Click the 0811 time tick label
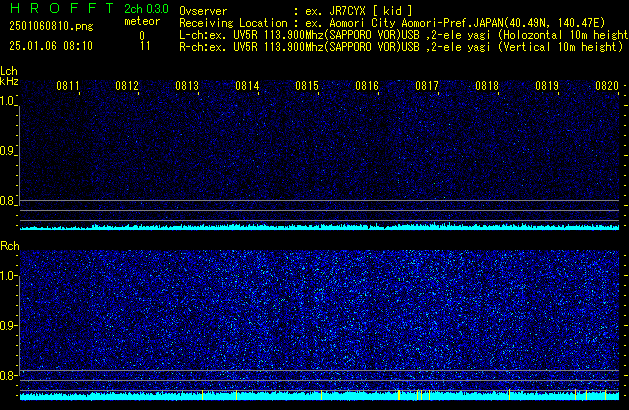The width and height of the screenshot is (629, 410). (x=68, y=86)
